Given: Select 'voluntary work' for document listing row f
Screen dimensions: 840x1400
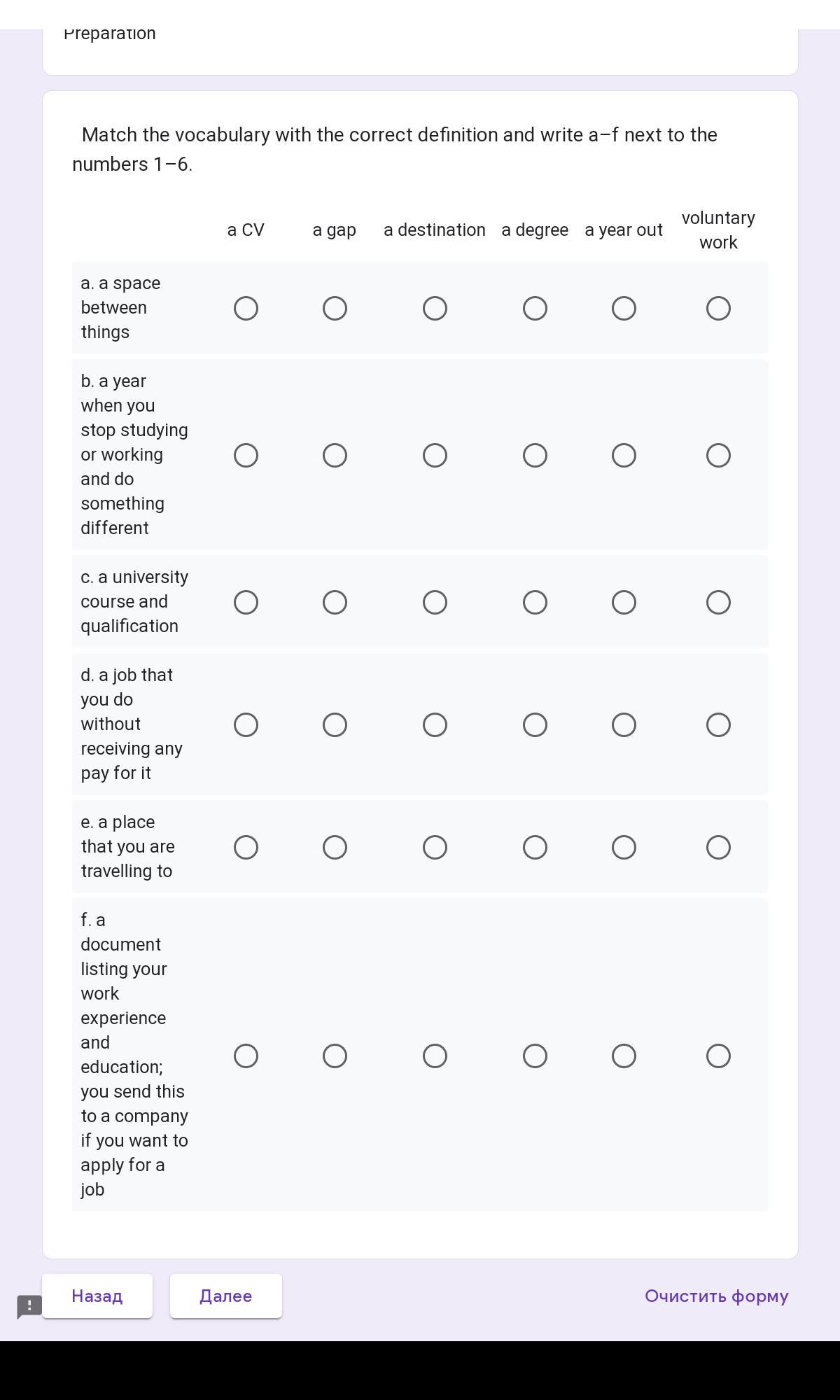Looking at the screenshot, I should click(718, 1056).
